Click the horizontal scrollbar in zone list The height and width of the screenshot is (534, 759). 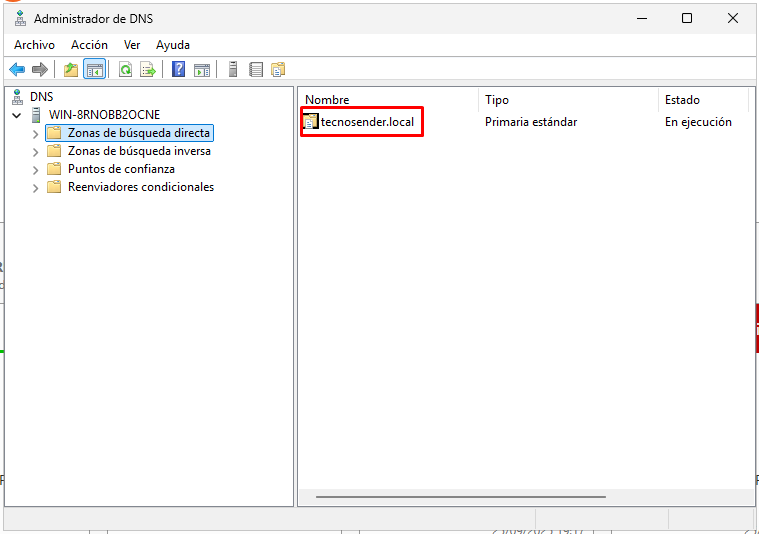pyautogui.click(x=460, y=496)
